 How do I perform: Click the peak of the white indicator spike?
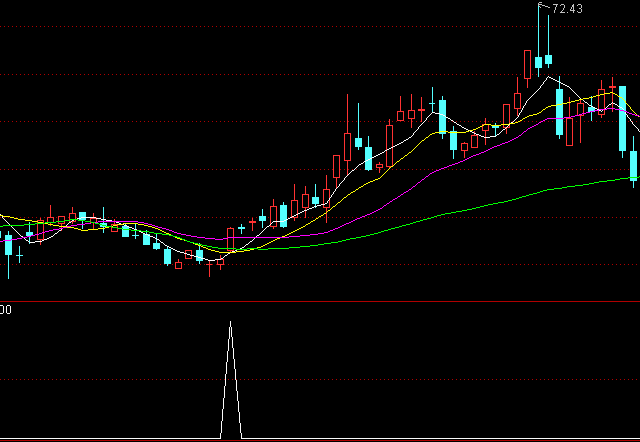click(x=231, y=322)
